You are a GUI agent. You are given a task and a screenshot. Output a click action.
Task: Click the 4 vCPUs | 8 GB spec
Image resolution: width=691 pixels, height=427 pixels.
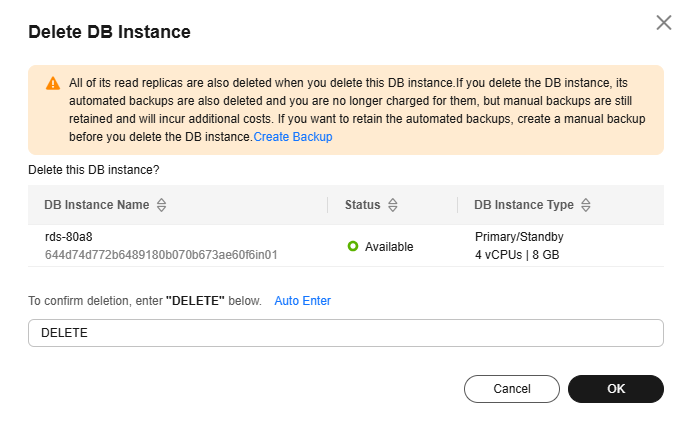517,255
